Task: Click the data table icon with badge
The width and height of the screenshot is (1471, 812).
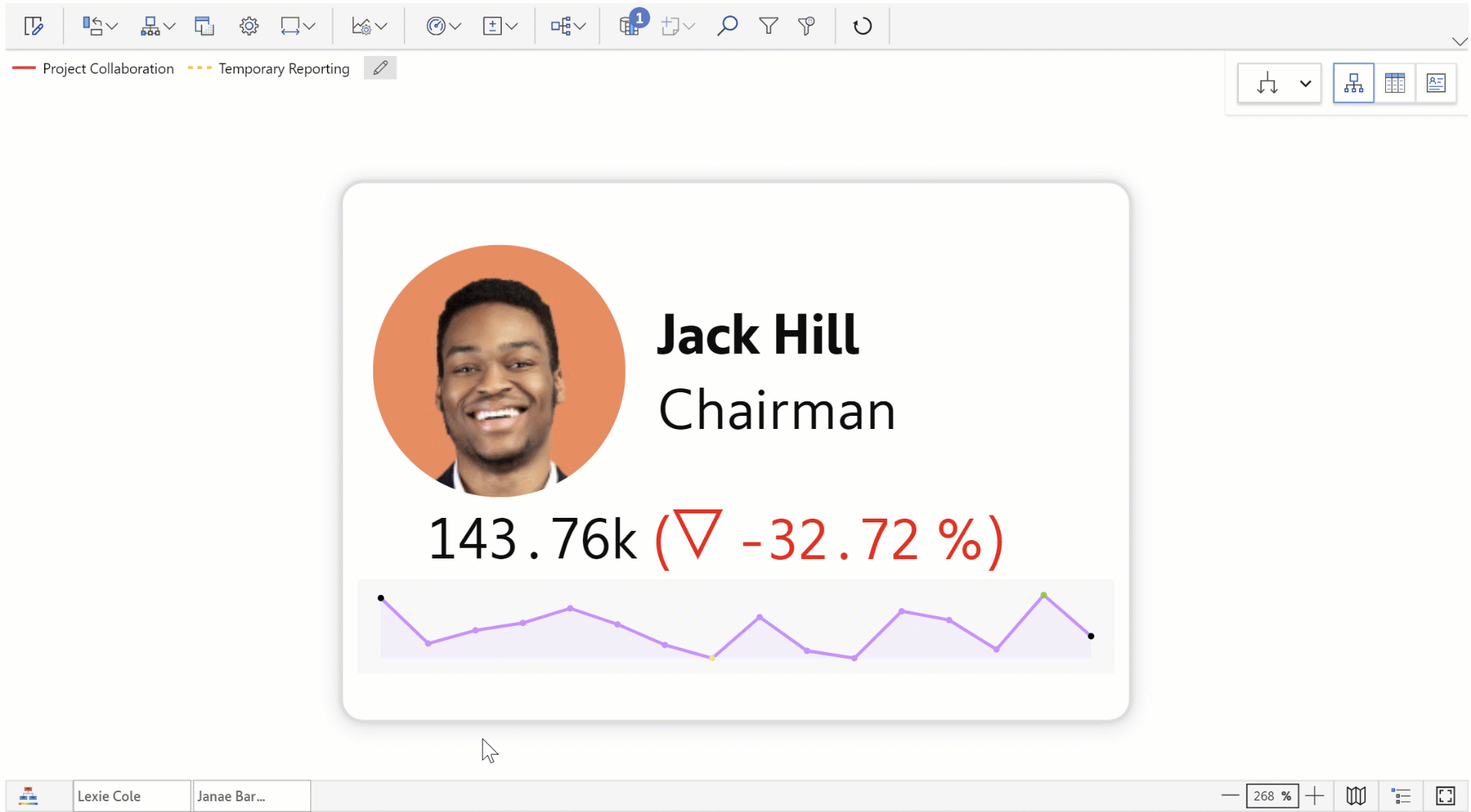Action: pyautogui.click(x=631, y=25)
